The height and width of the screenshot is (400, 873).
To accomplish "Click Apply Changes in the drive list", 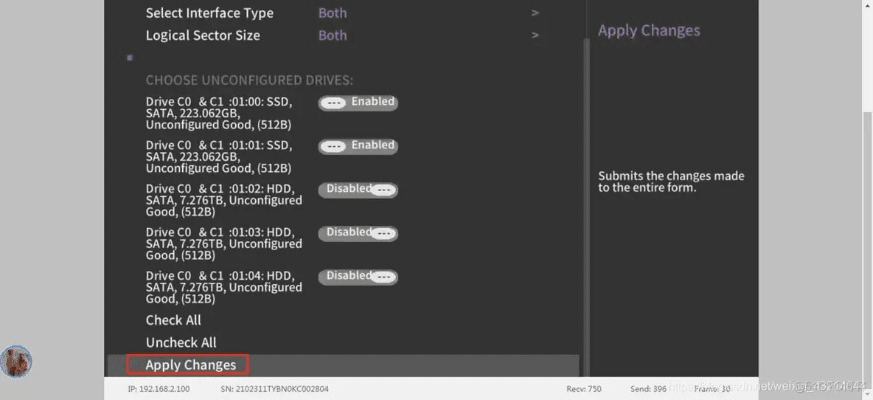I will (x=190, y=365).
